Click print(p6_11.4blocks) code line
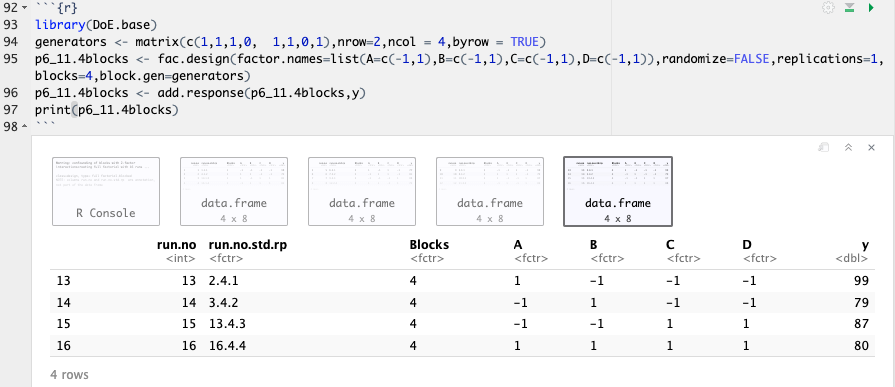Screen dimensions: 895x387 coord(107,110)
